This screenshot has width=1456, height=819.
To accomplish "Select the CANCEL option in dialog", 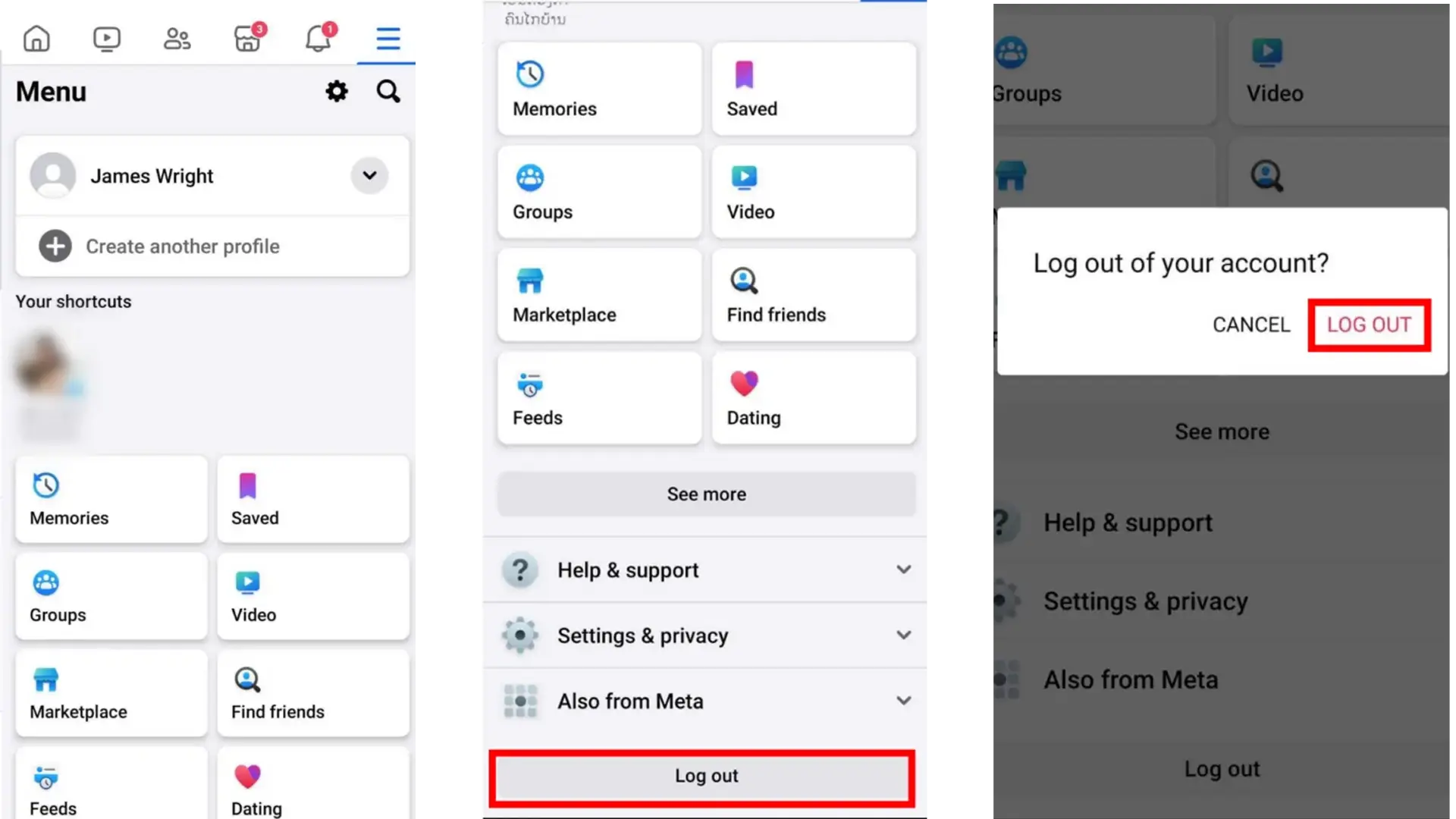I will [1250, 324].
